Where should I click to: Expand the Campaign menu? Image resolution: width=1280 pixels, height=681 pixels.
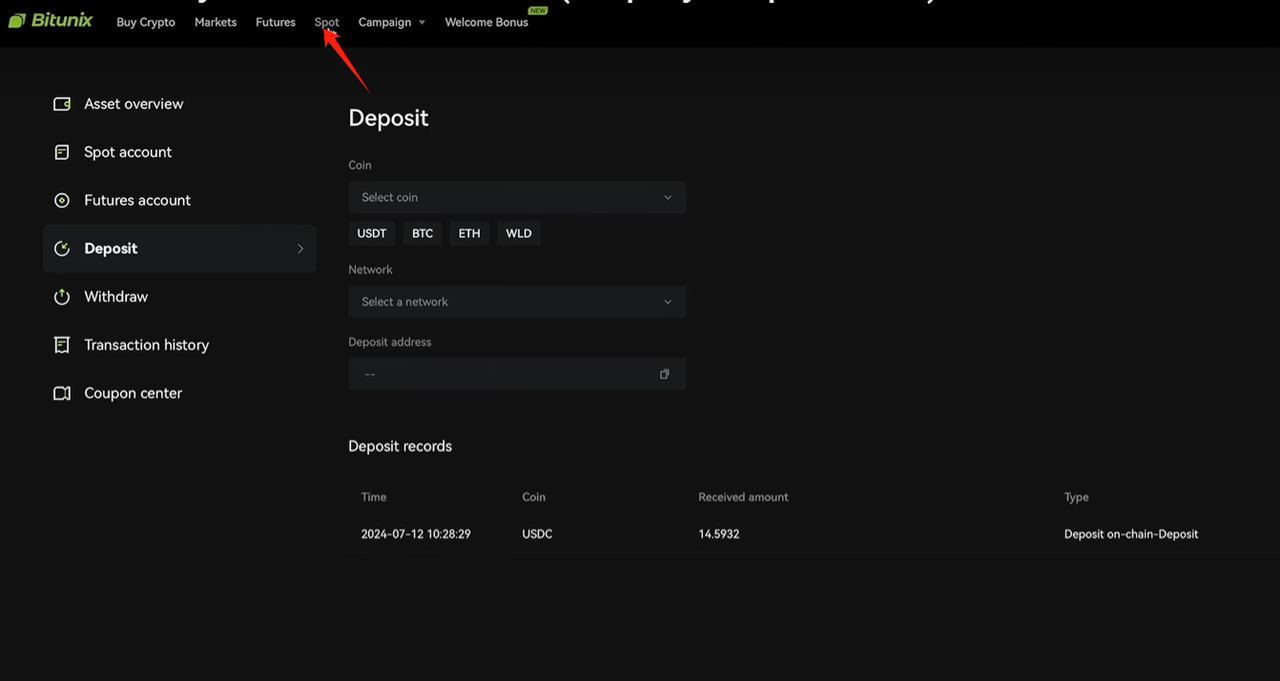click(x=391, y=22)
